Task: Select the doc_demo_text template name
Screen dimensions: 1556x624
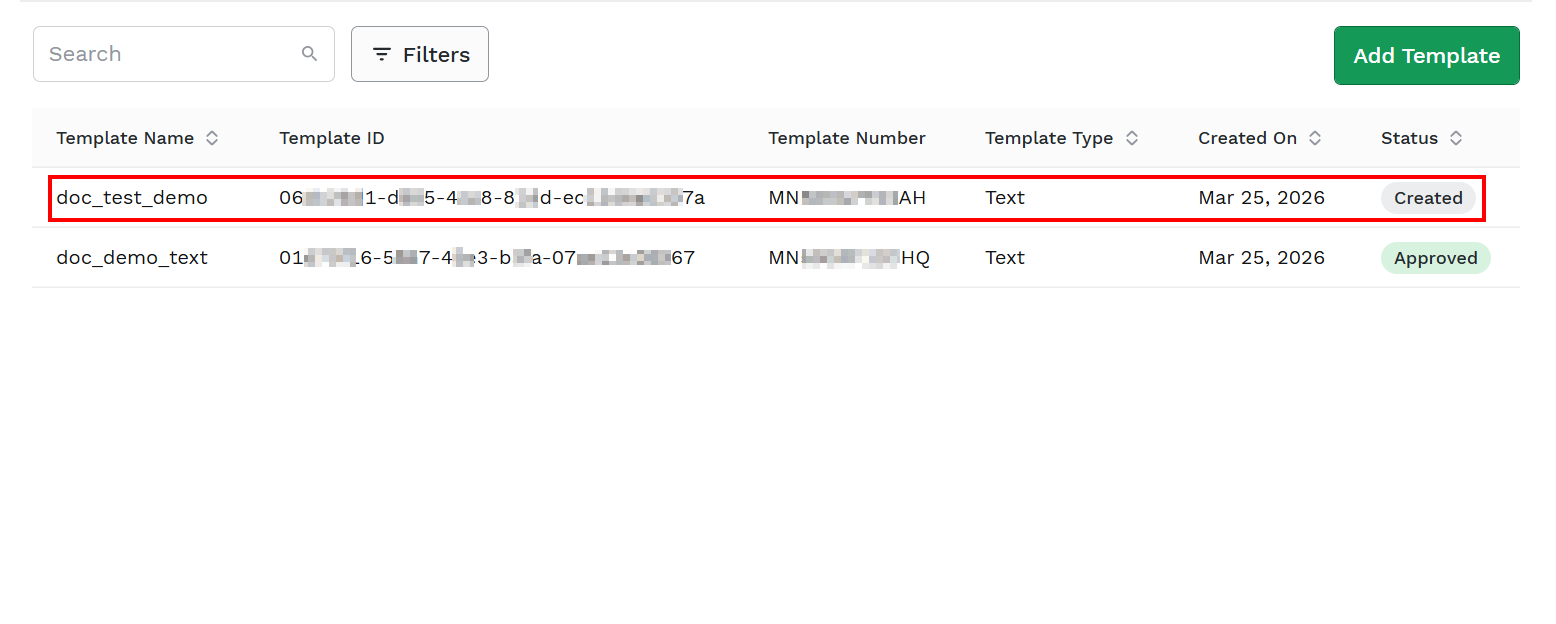Action: pyautogui.click(x=132, y=258)
